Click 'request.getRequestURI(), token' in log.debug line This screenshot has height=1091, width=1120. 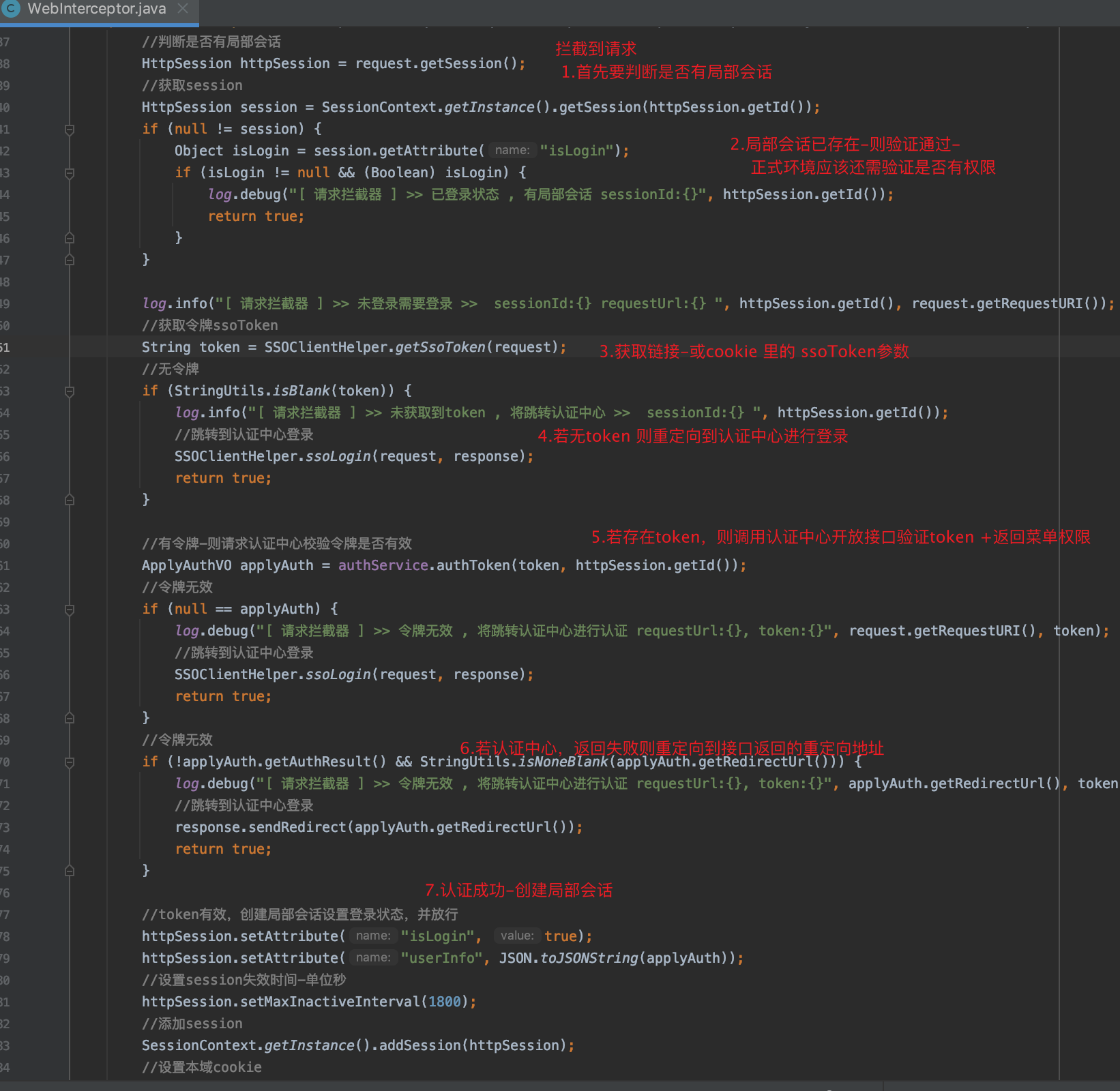coord(972,631)
